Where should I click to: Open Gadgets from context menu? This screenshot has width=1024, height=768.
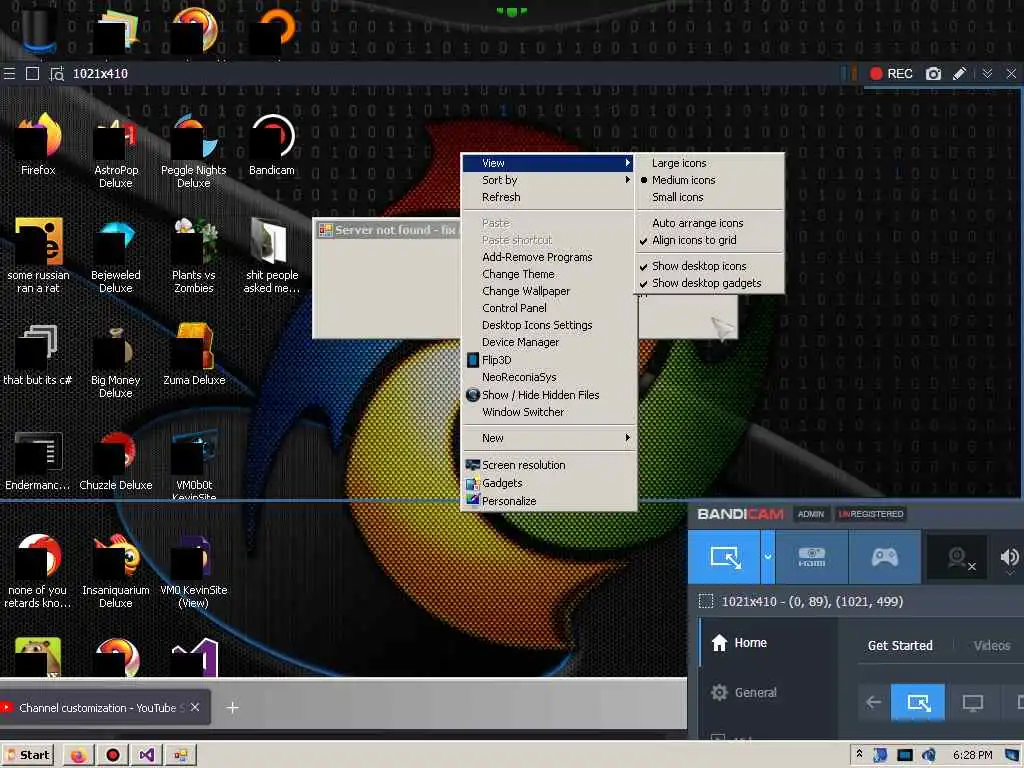(x=549, y=483)
